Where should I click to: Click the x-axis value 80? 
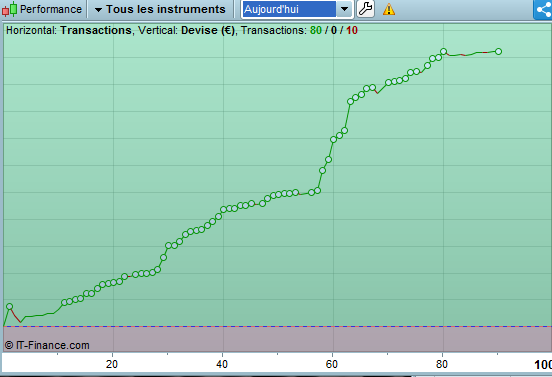point(442,364)
